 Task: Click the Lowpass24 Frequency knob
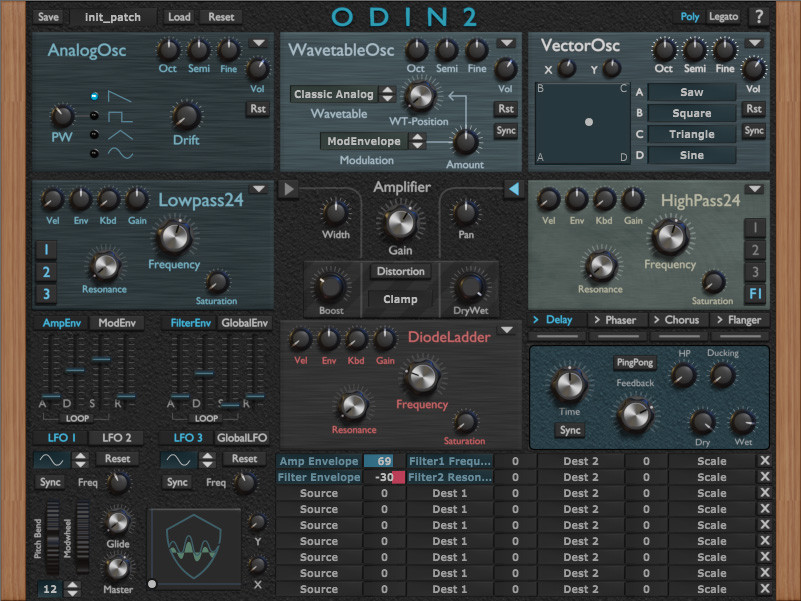click(x=174, y=237)
